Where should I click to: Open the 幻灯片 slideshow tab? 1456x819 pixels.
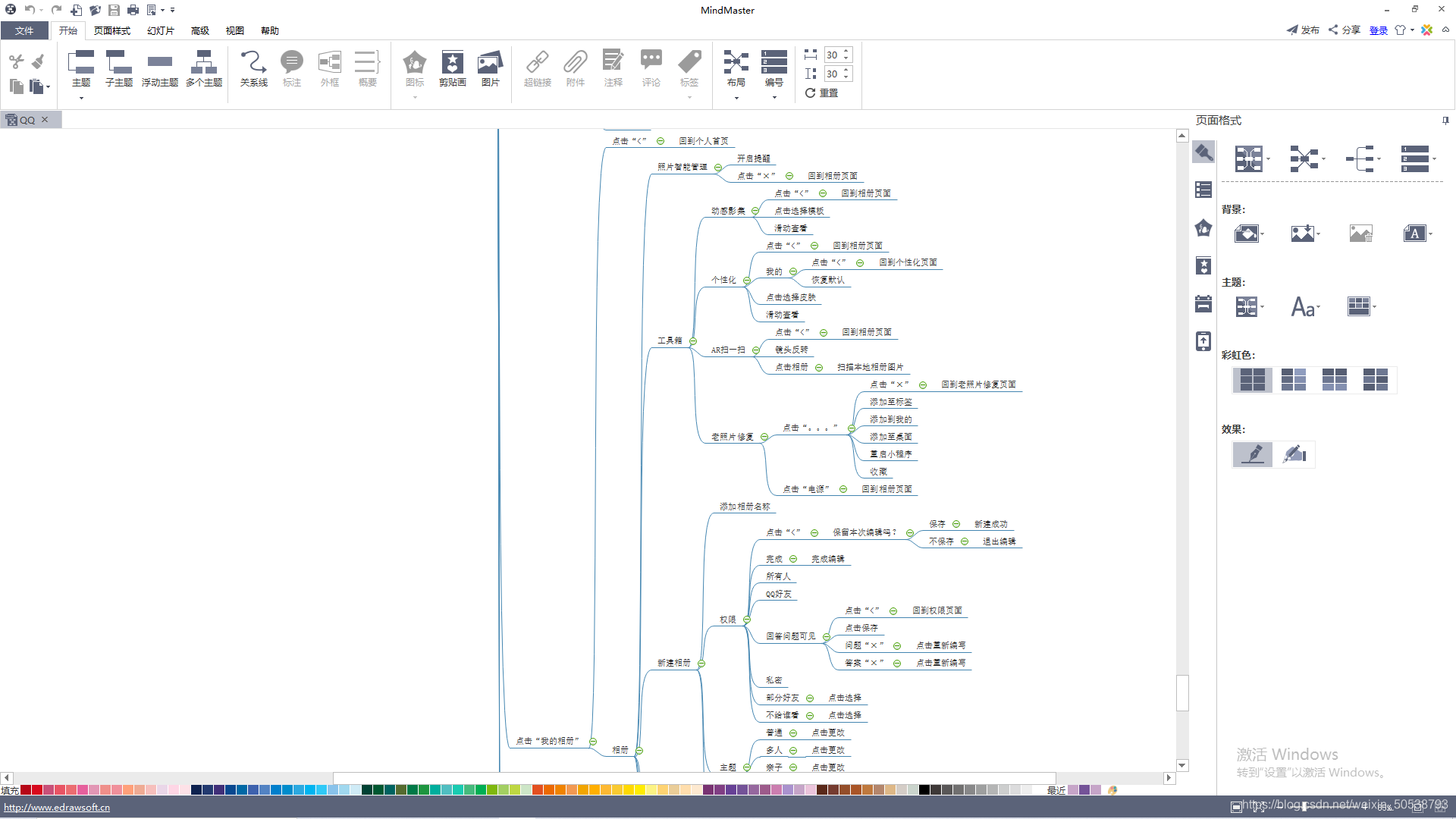(x=160, y=31)
